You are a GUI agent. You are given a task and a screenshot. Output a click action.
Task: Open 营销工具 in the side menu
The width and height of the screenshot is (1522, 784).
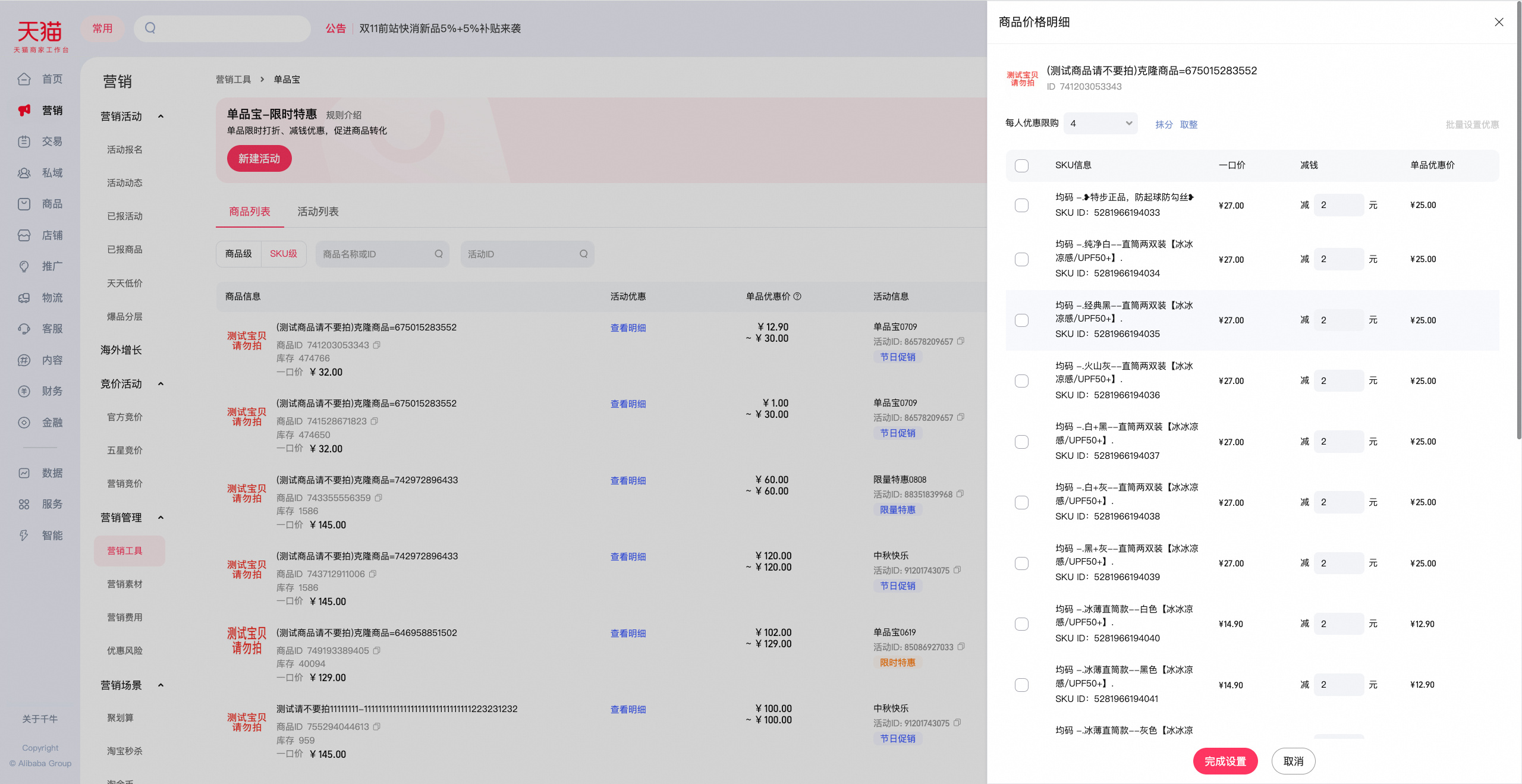coord(130,551)
